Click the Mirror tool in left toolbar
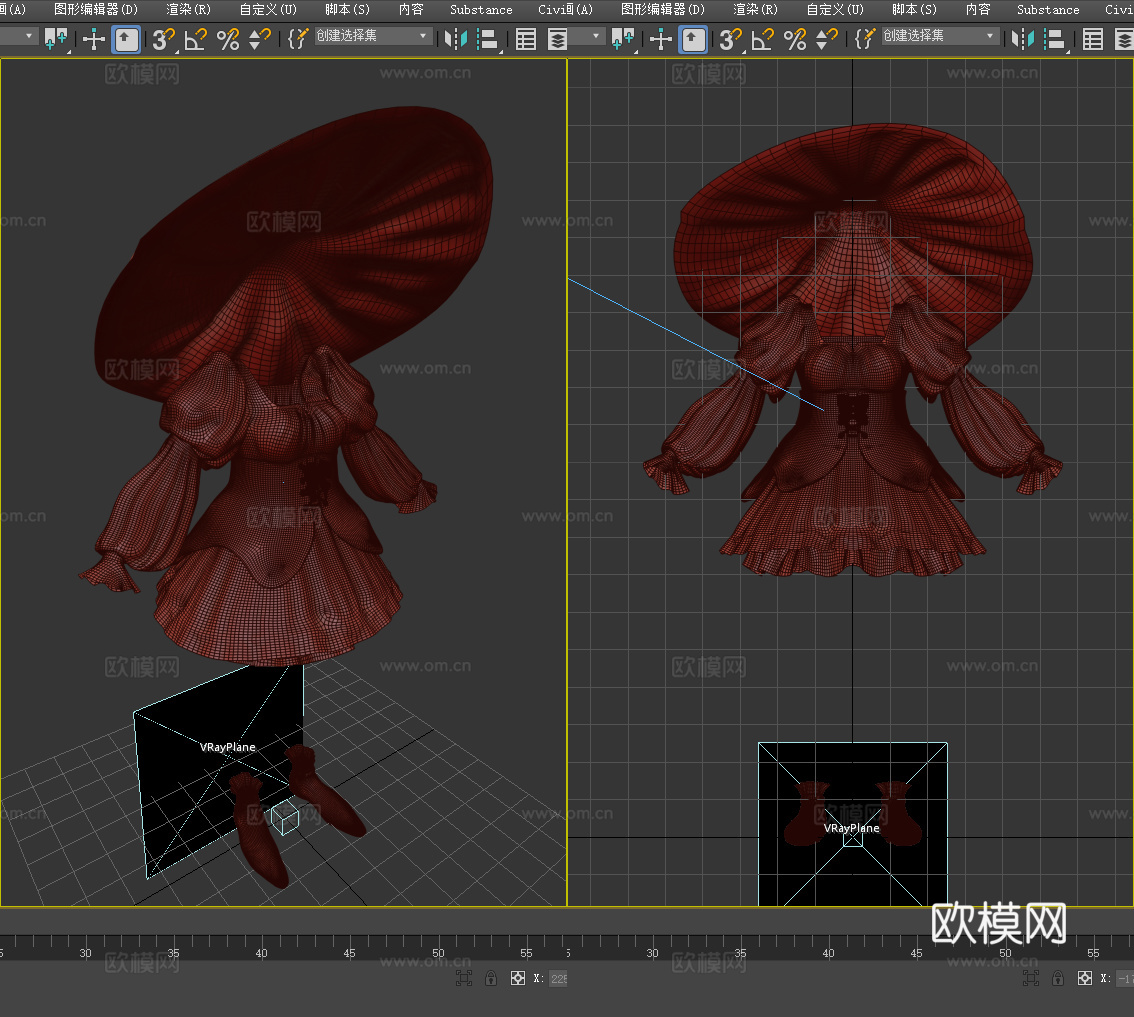 (x=455, y=39)
